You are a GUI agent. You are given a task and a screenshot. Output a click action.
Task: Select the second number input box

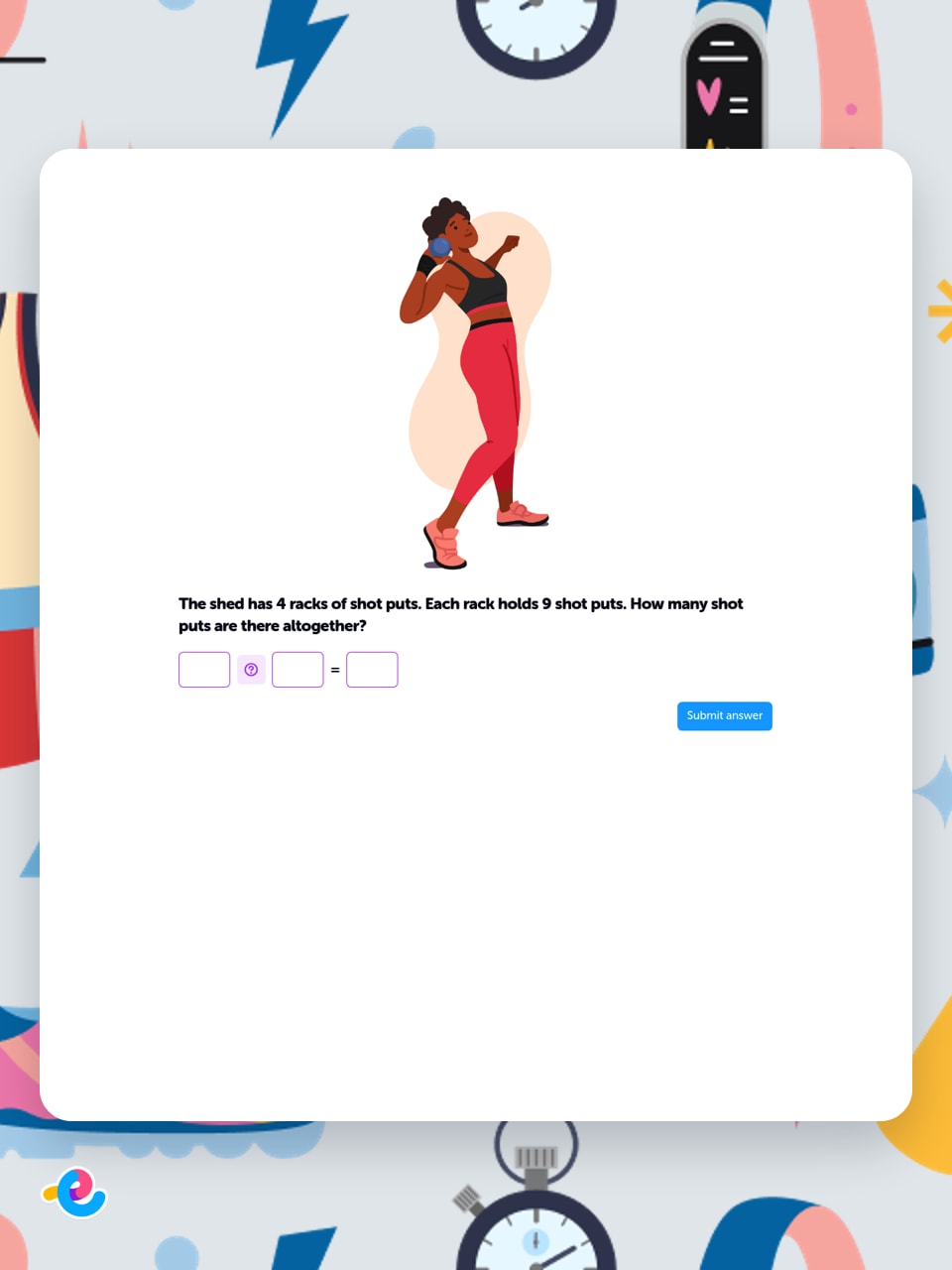click(297, 670)
